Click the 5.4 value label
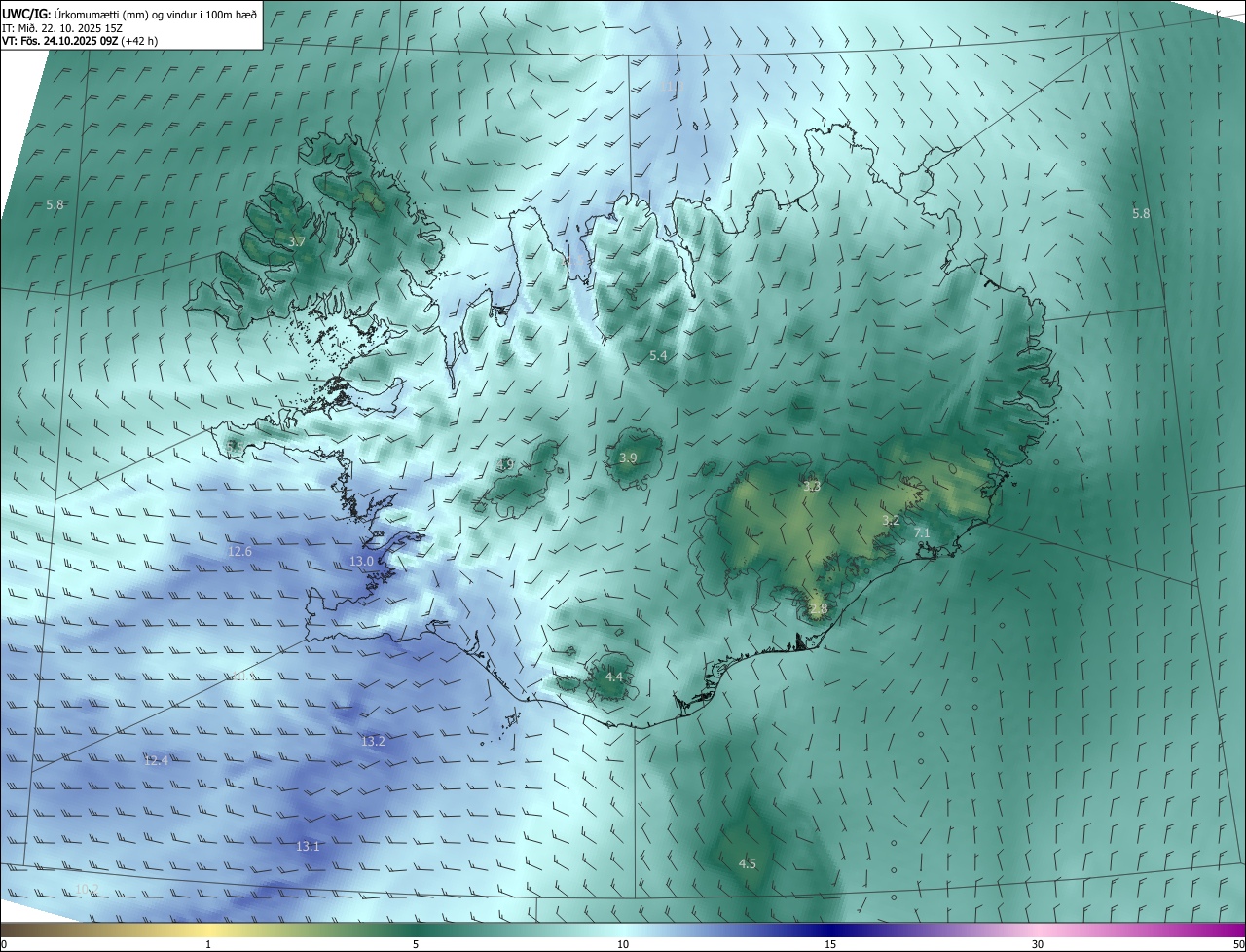Viewport: 1246px width, 952px height. [x=658, y=356]
